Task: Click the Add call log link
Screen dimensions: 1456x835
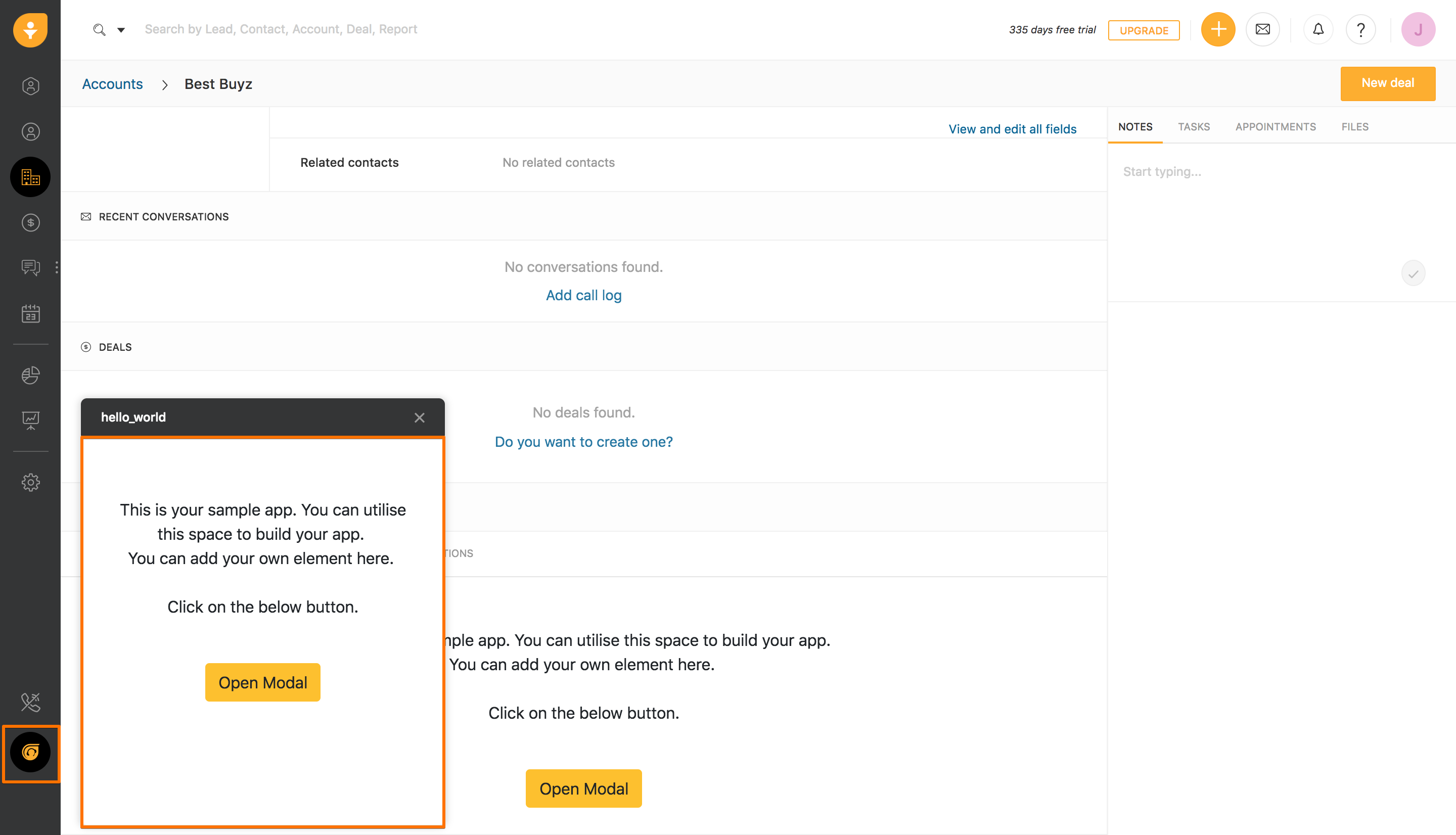Action: coord(583,295)
